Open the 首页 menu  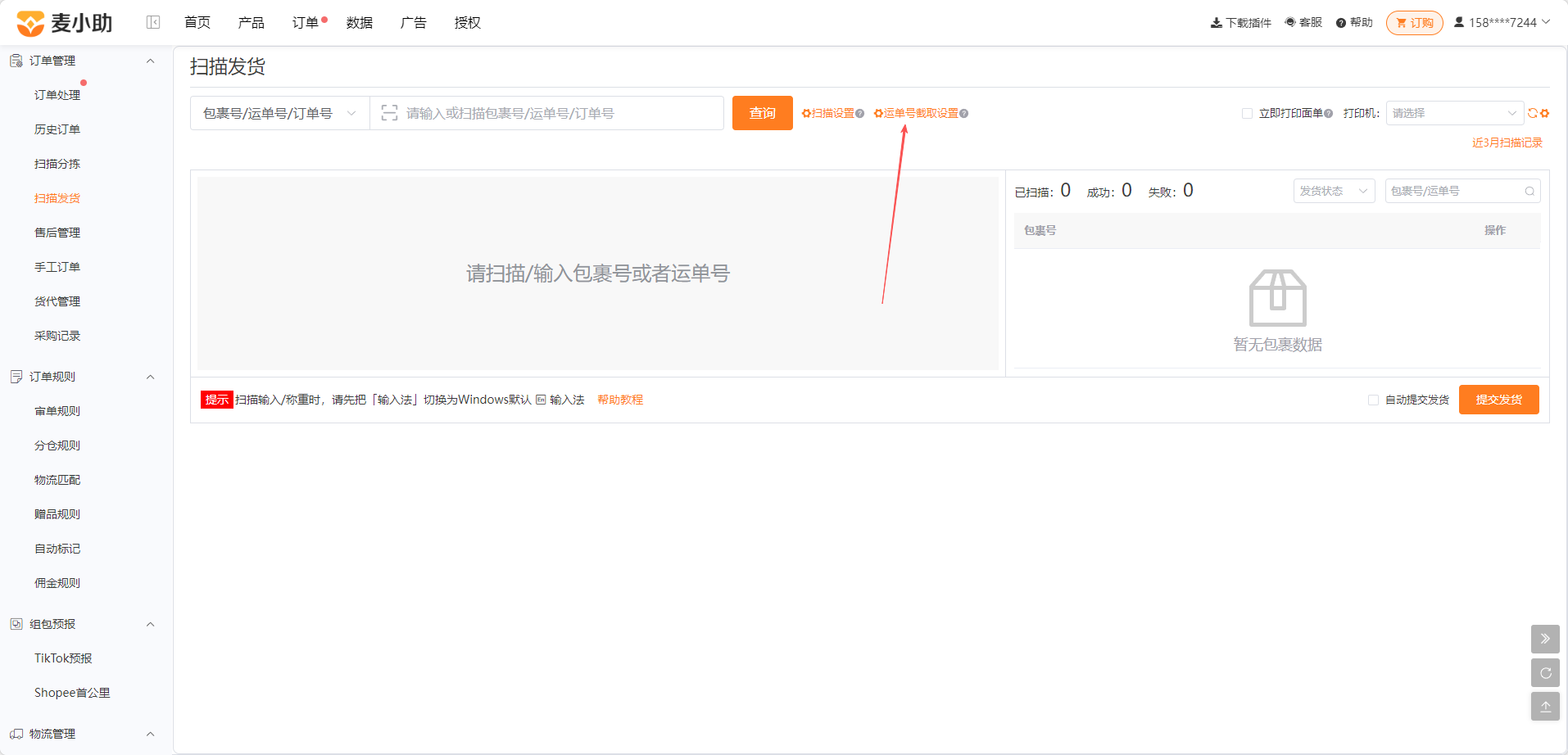click(197, 23)
